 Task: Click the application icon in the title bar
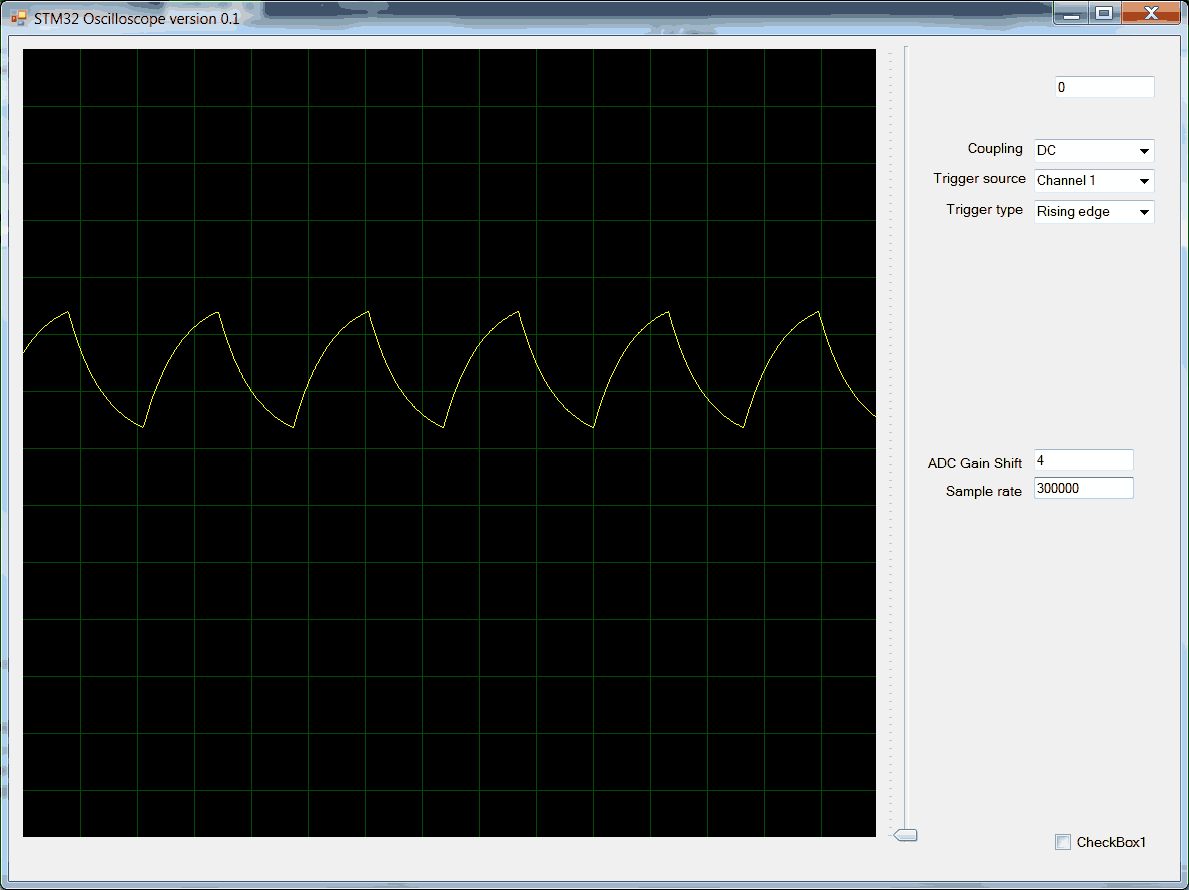point(19,18)
